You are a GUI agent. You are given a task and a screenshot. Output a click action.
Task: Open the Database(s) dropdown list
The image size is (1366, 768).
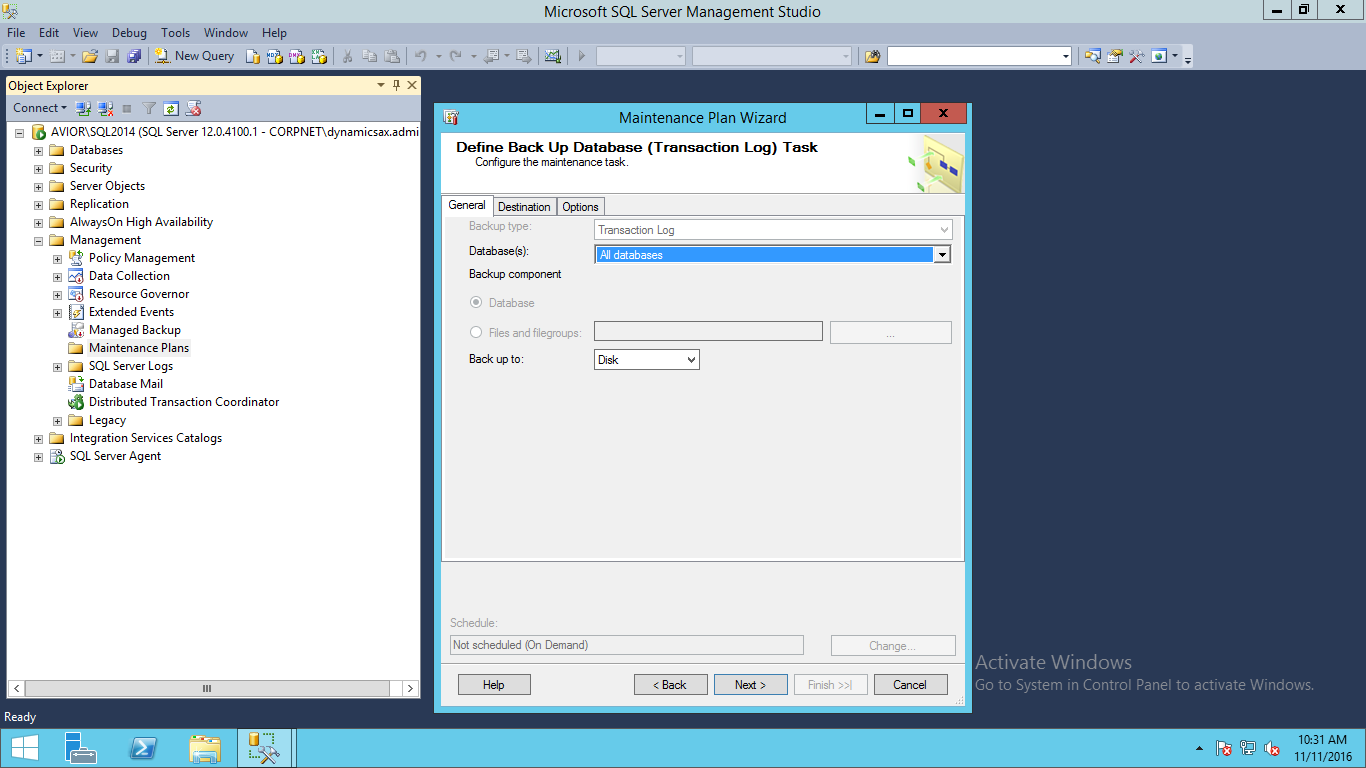tap(941, 255)
